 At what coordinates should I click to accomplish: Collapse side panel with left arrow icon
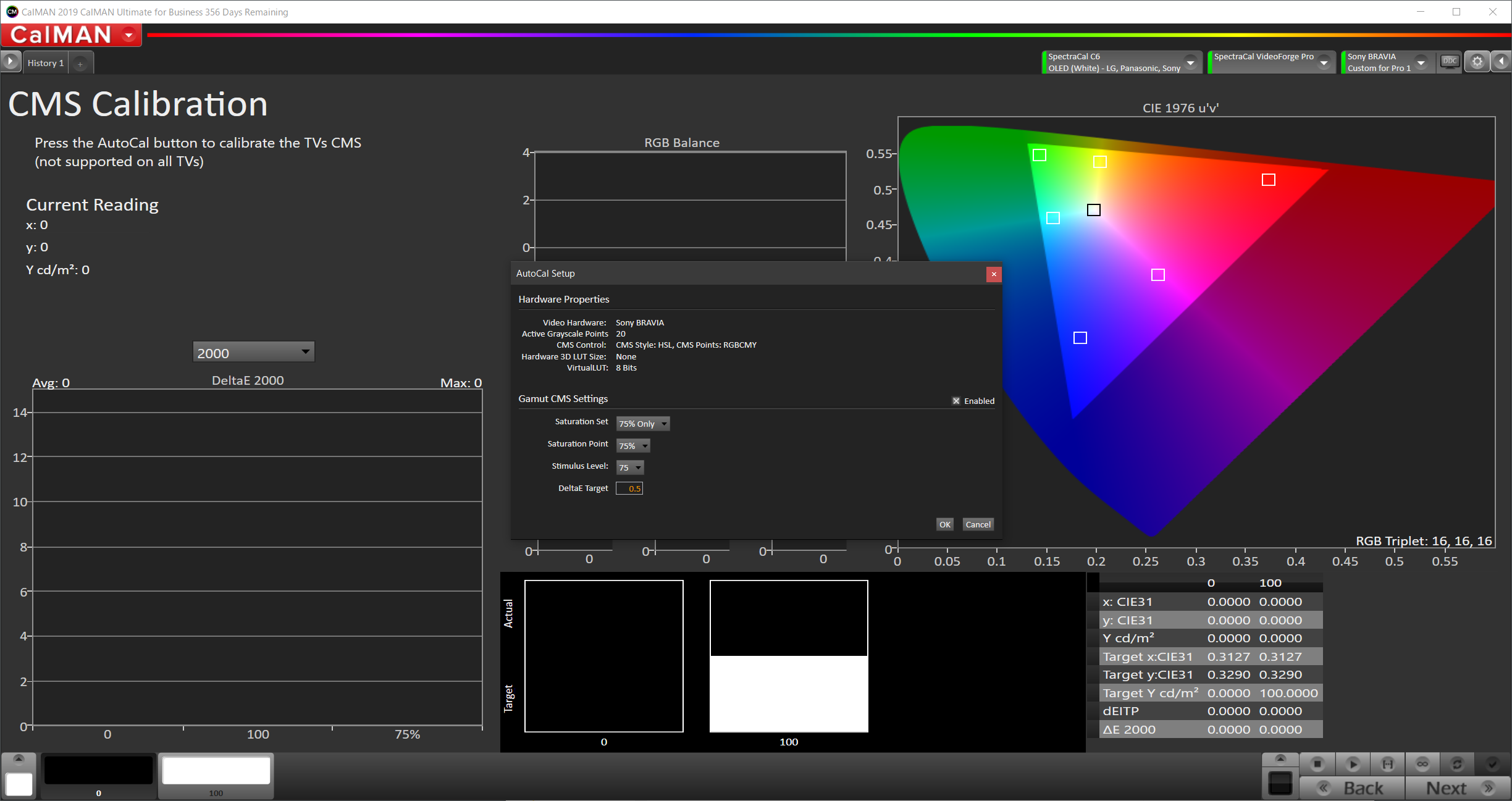(x=1501, y=62)
